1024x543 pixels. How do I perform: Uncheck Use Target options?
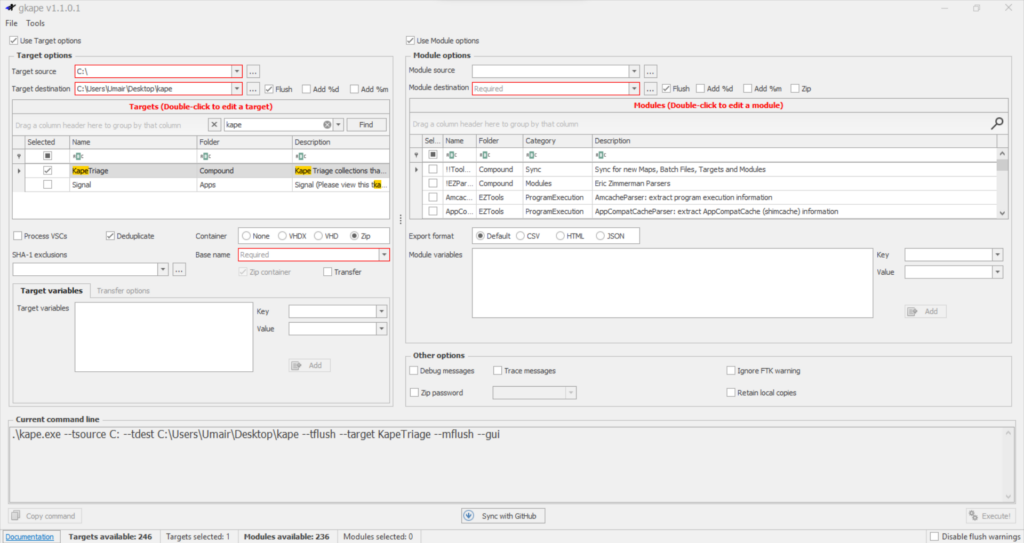[x=14, y=41]
